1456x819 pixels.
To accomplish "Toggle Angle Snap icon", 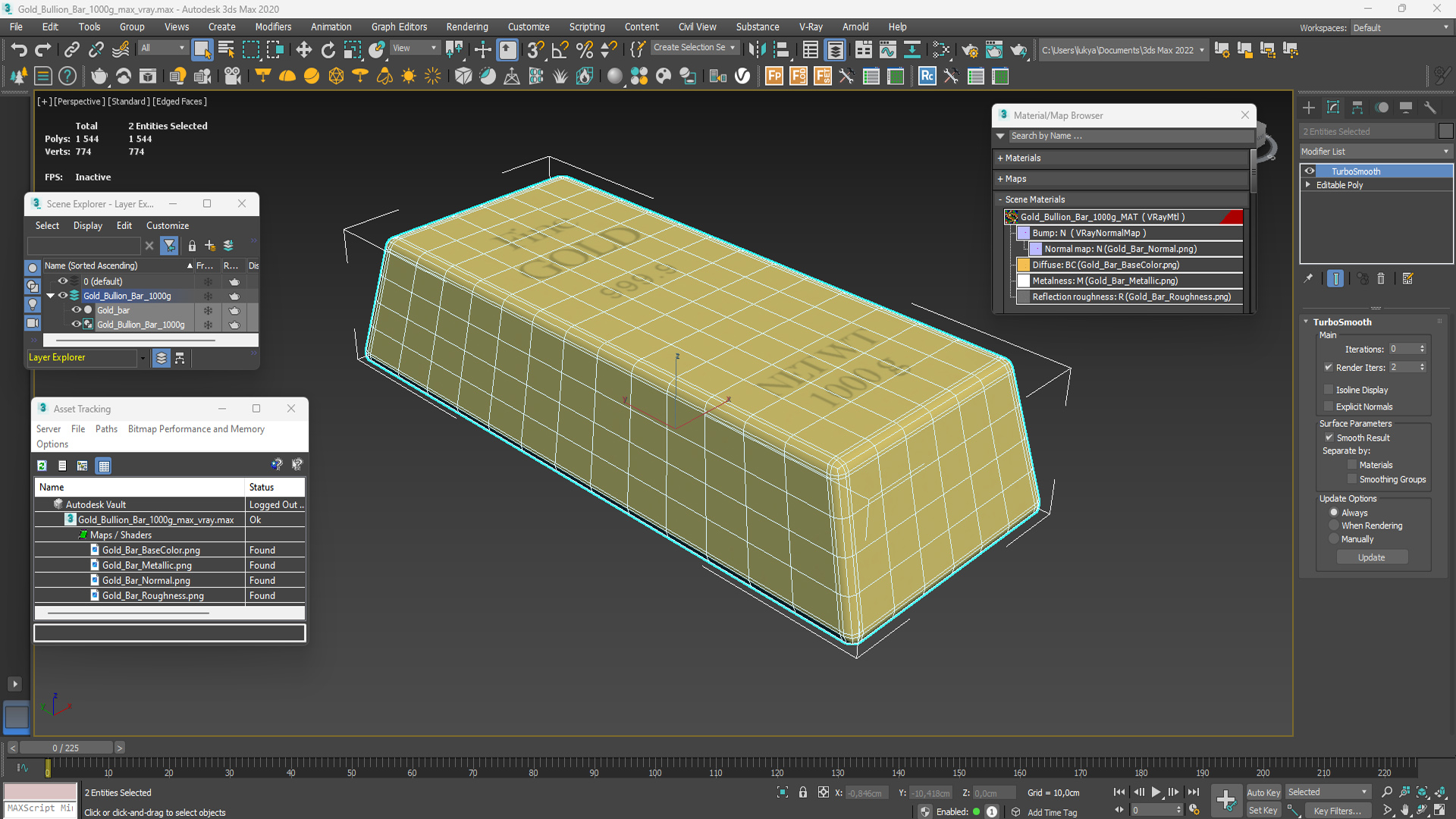I will click(560, 50).
